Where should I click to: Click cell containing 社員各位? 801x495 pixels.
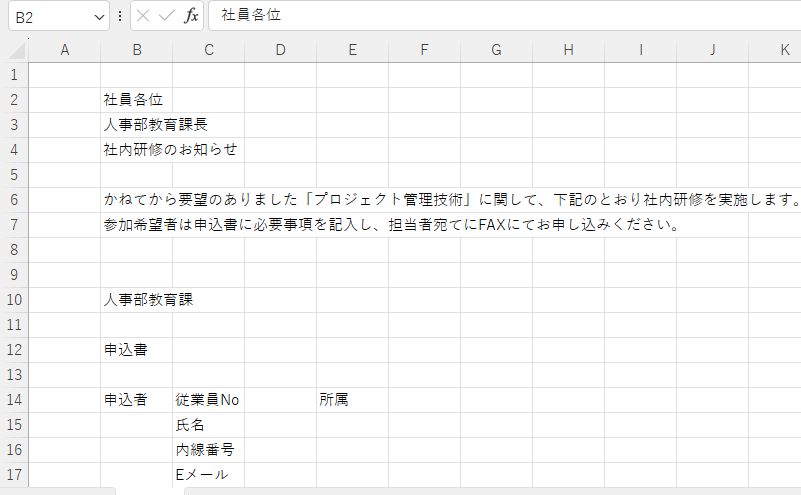[136, 100]
